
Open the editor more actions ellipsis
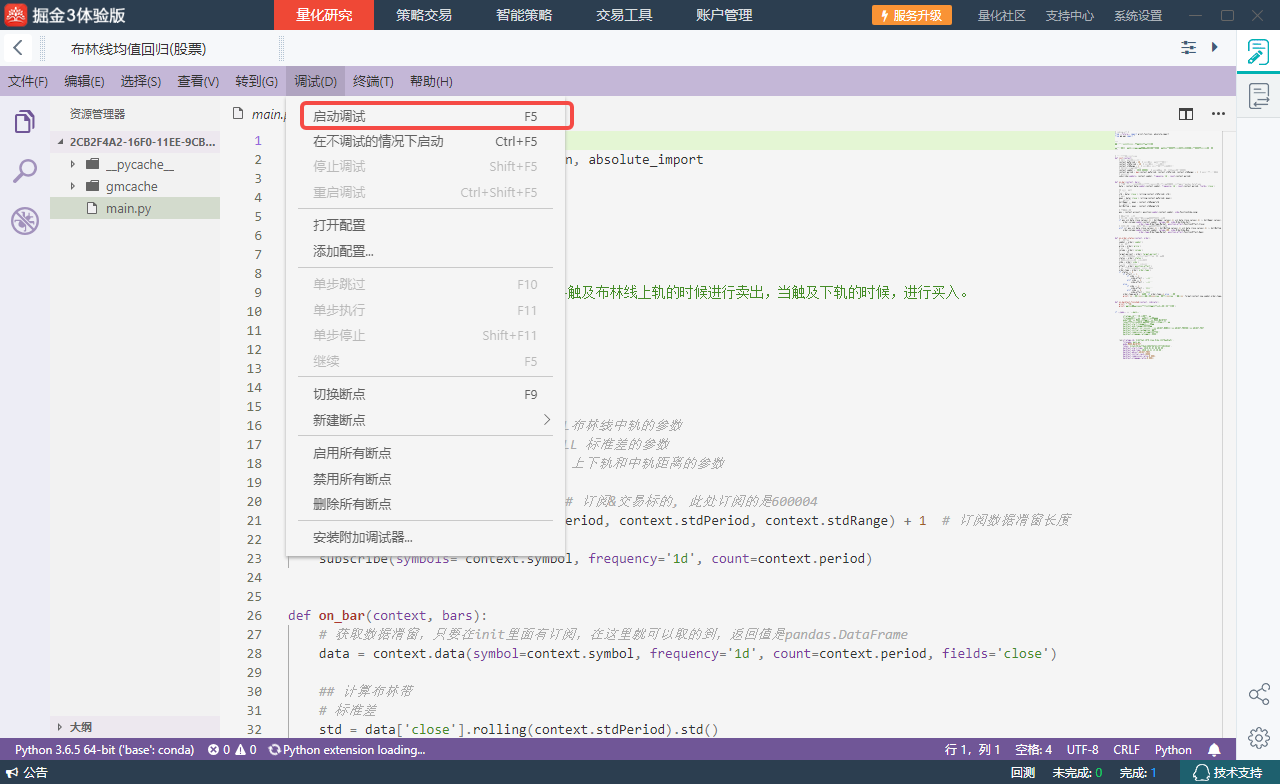[x=1218, y=114]
